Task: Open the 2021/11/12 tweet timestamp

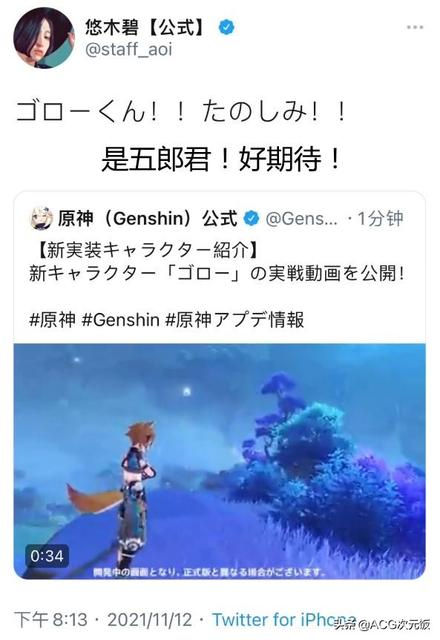Action: 149,620
